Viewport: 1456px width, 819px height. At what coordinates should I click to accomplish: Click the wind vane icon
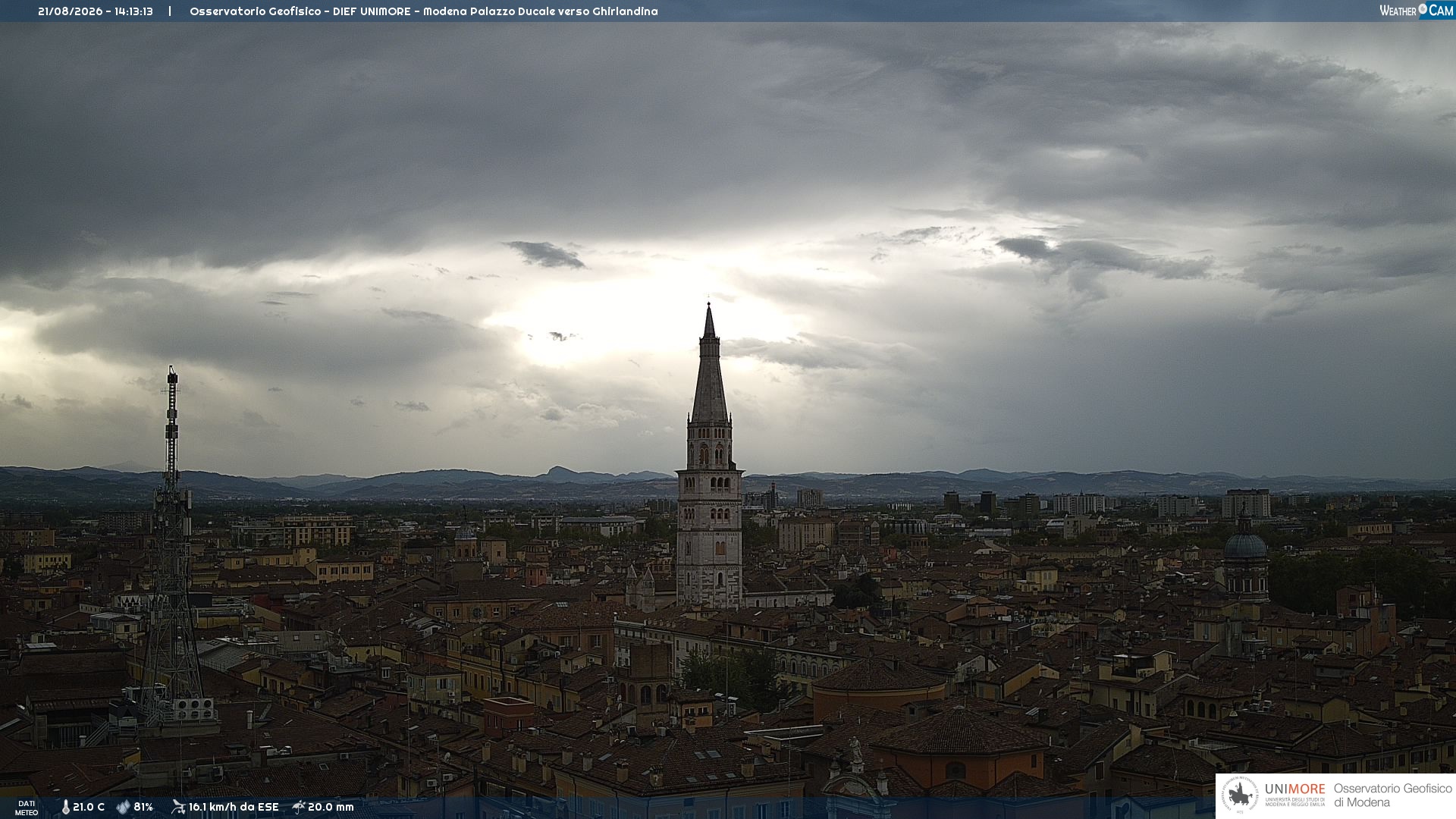click(x=178, y=807)
